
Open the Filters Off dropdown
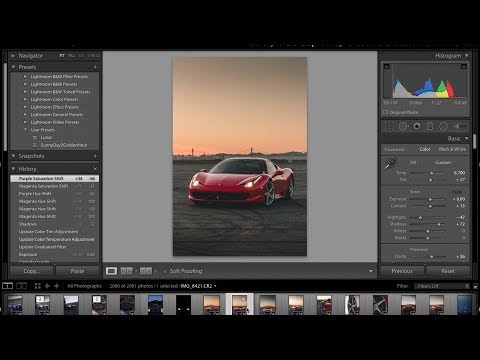point(441,286)
